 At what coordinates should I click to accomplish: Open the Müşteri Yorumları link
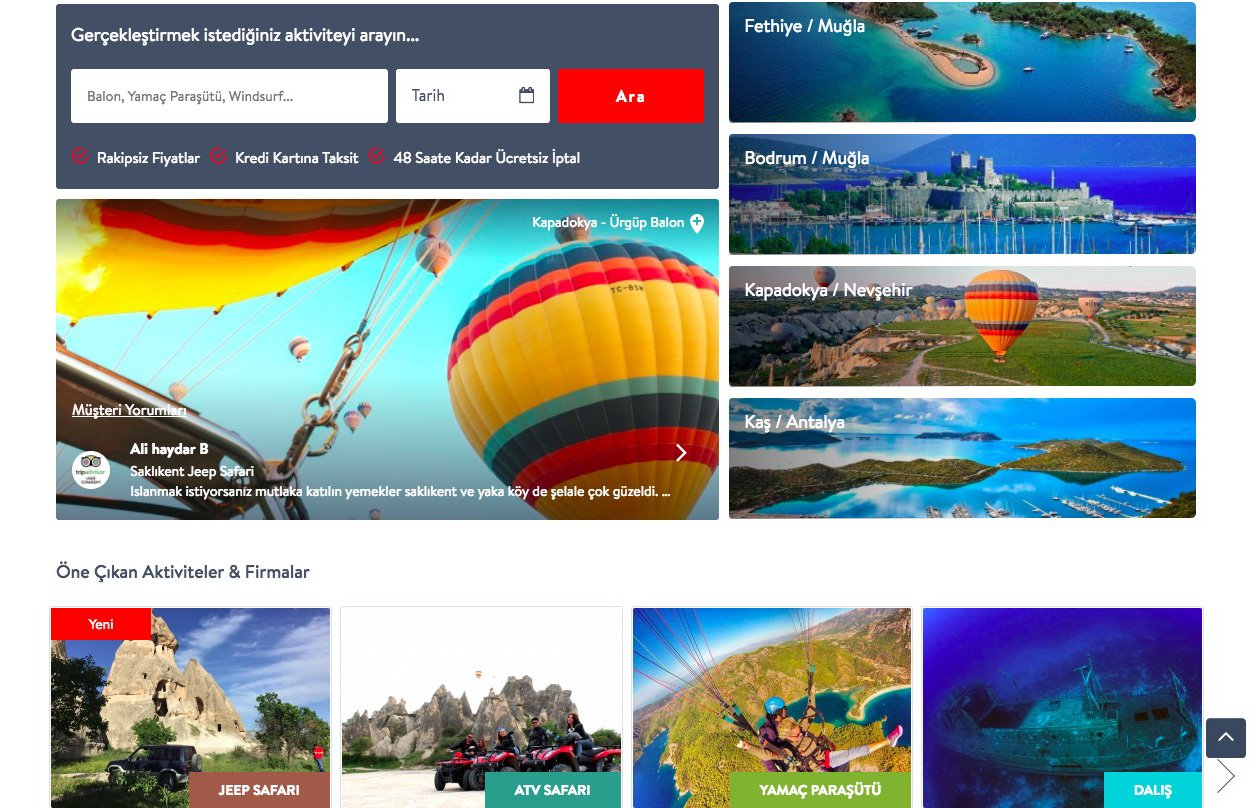[129, 410]
